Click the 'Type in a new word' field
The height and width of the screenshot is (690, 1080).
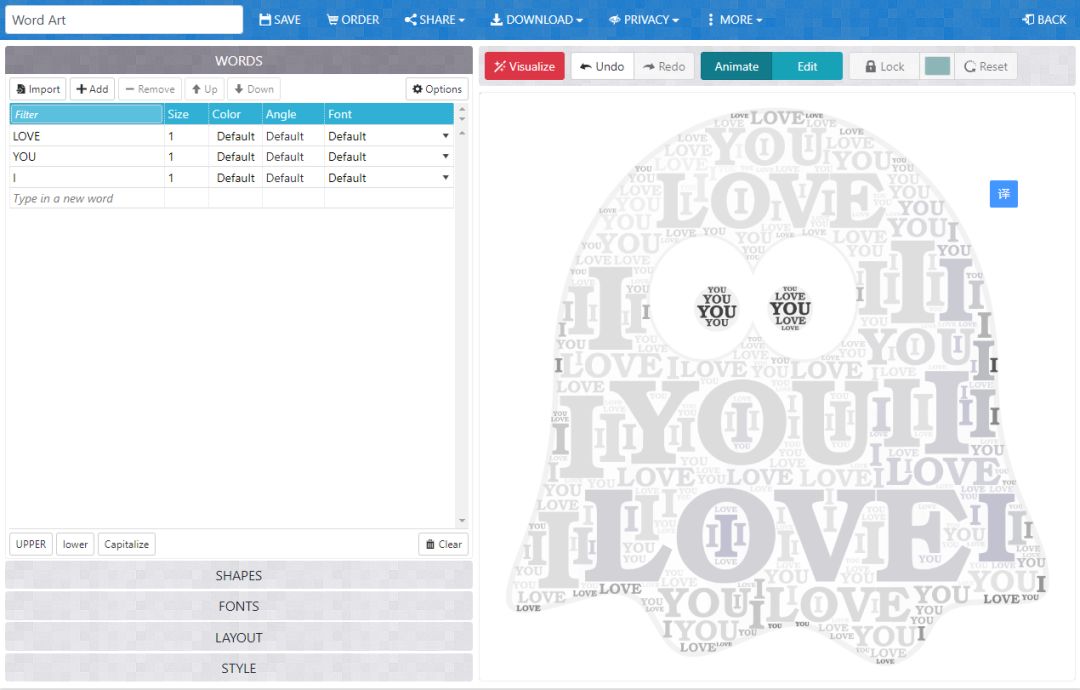click(x=86, y=199)
